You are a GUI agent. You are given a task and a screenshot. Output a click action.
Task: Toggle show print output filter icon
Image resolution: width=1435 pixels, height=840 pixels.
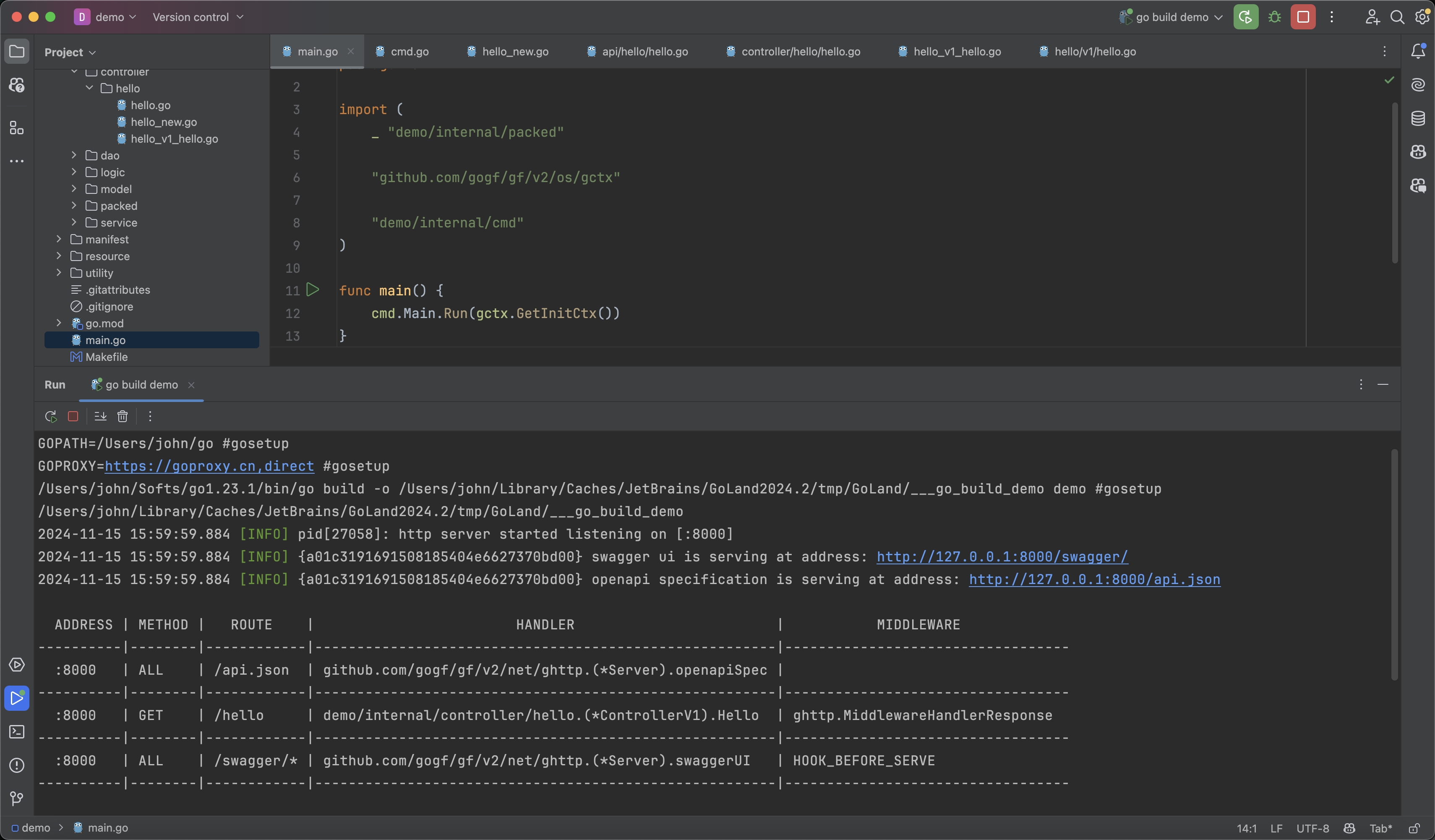click(x=149, y=414)
